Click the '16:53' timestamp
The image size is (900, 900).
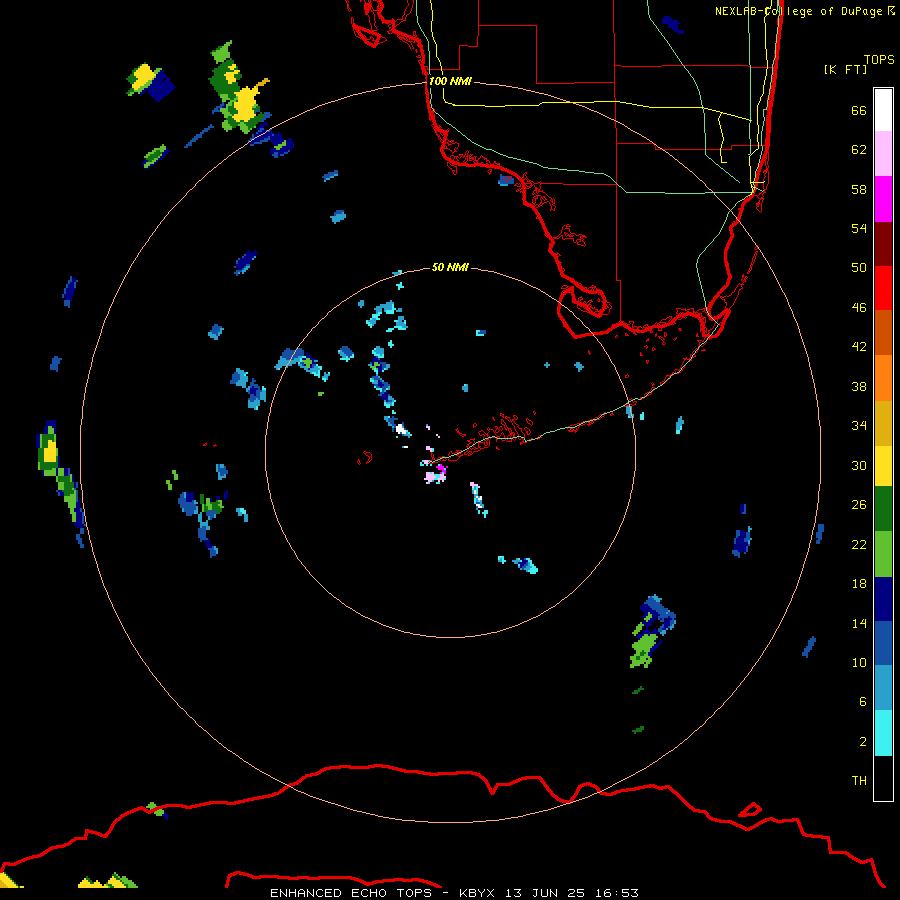click(x=616, y=893)
